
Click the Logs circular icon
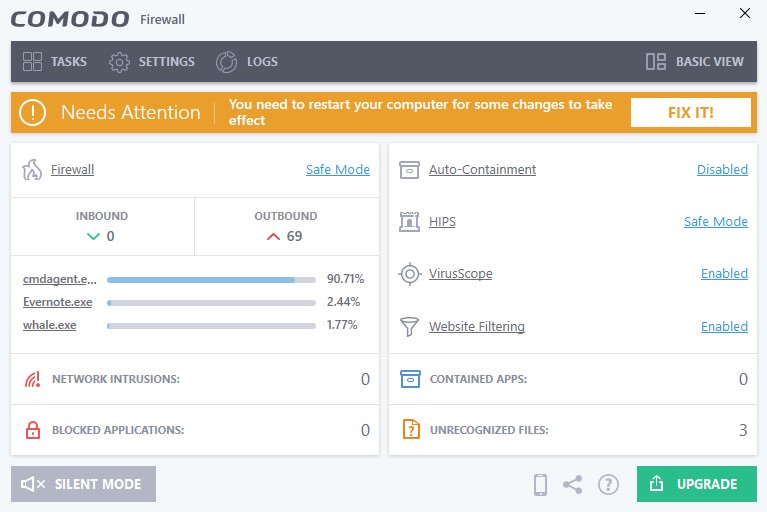(x=226, y=62)
